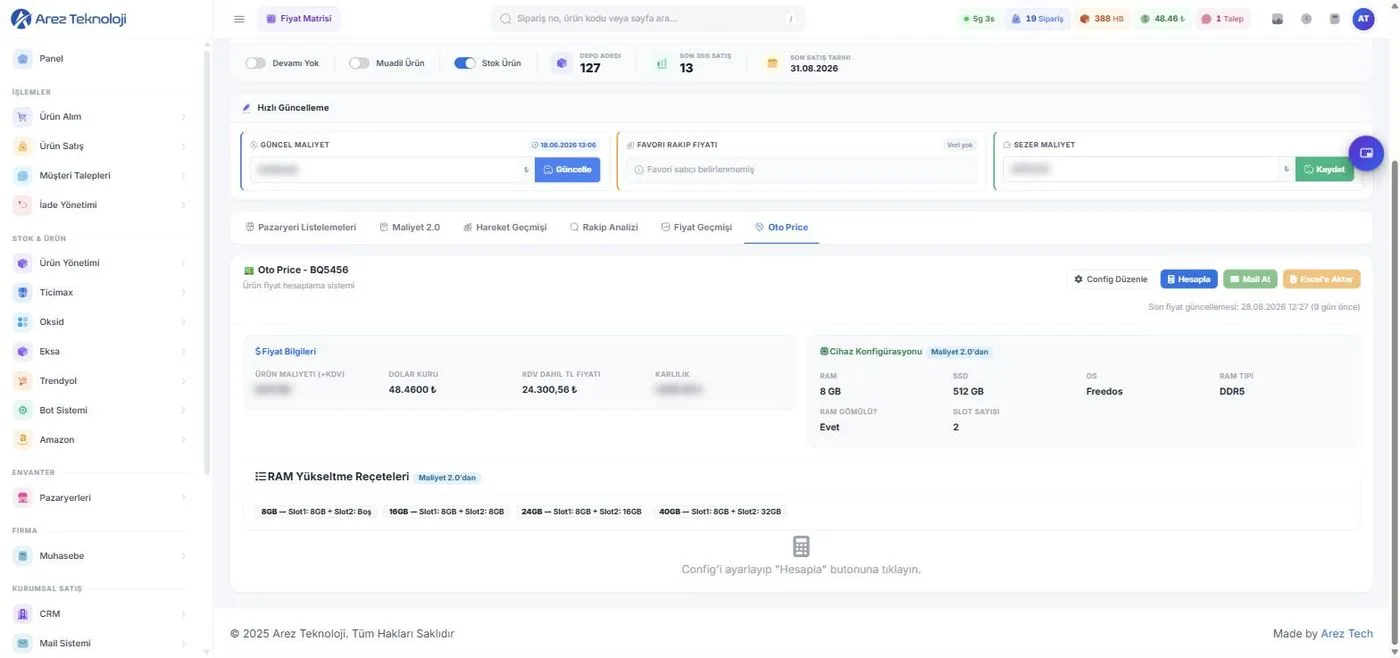Toggle the Devamı Yok switch
Screen dimensions: 1400x658
(x=256, y=63)
